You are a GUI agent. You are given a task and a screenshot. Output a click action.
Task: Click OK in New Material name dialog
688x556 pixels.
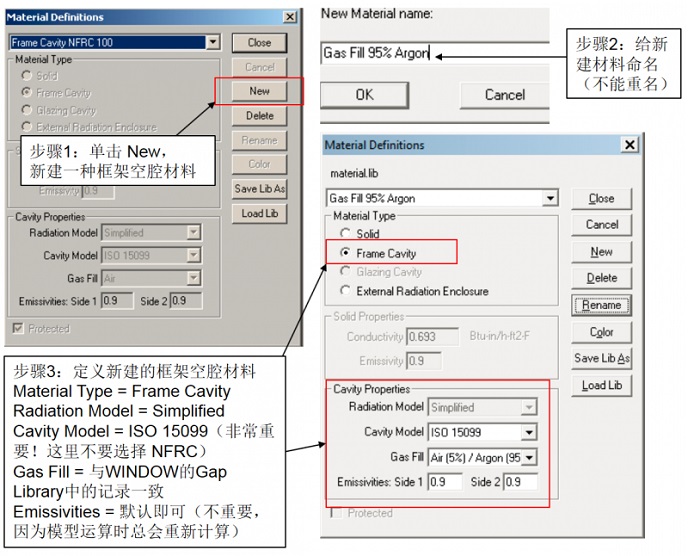coord(365,95)
